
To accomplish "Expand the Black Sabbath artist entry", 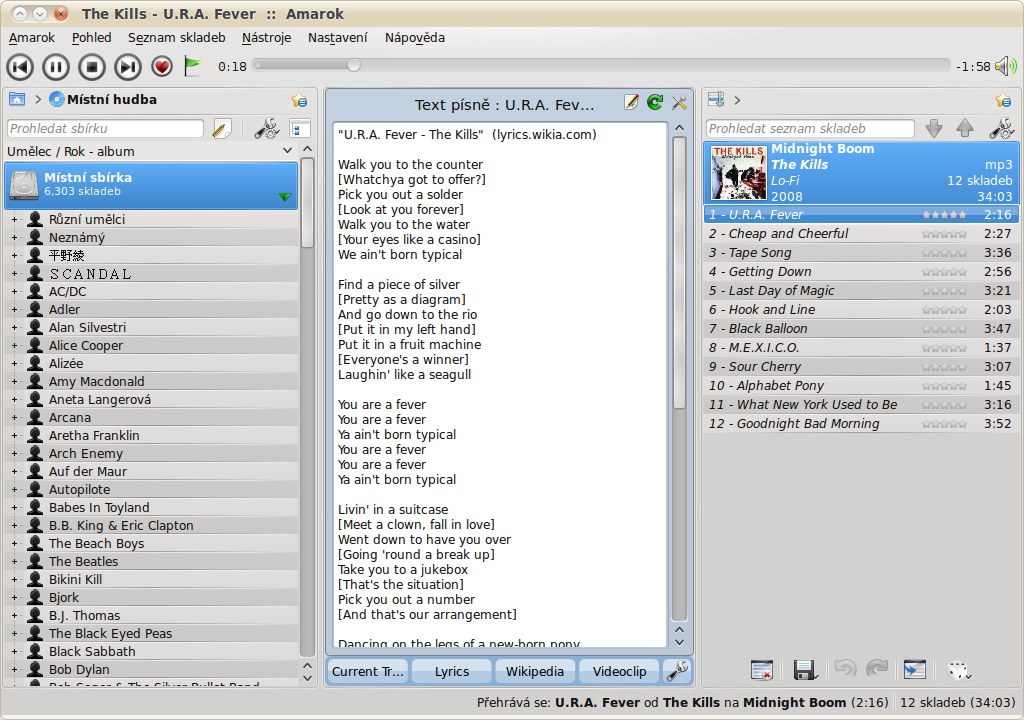I will [14, 651].
